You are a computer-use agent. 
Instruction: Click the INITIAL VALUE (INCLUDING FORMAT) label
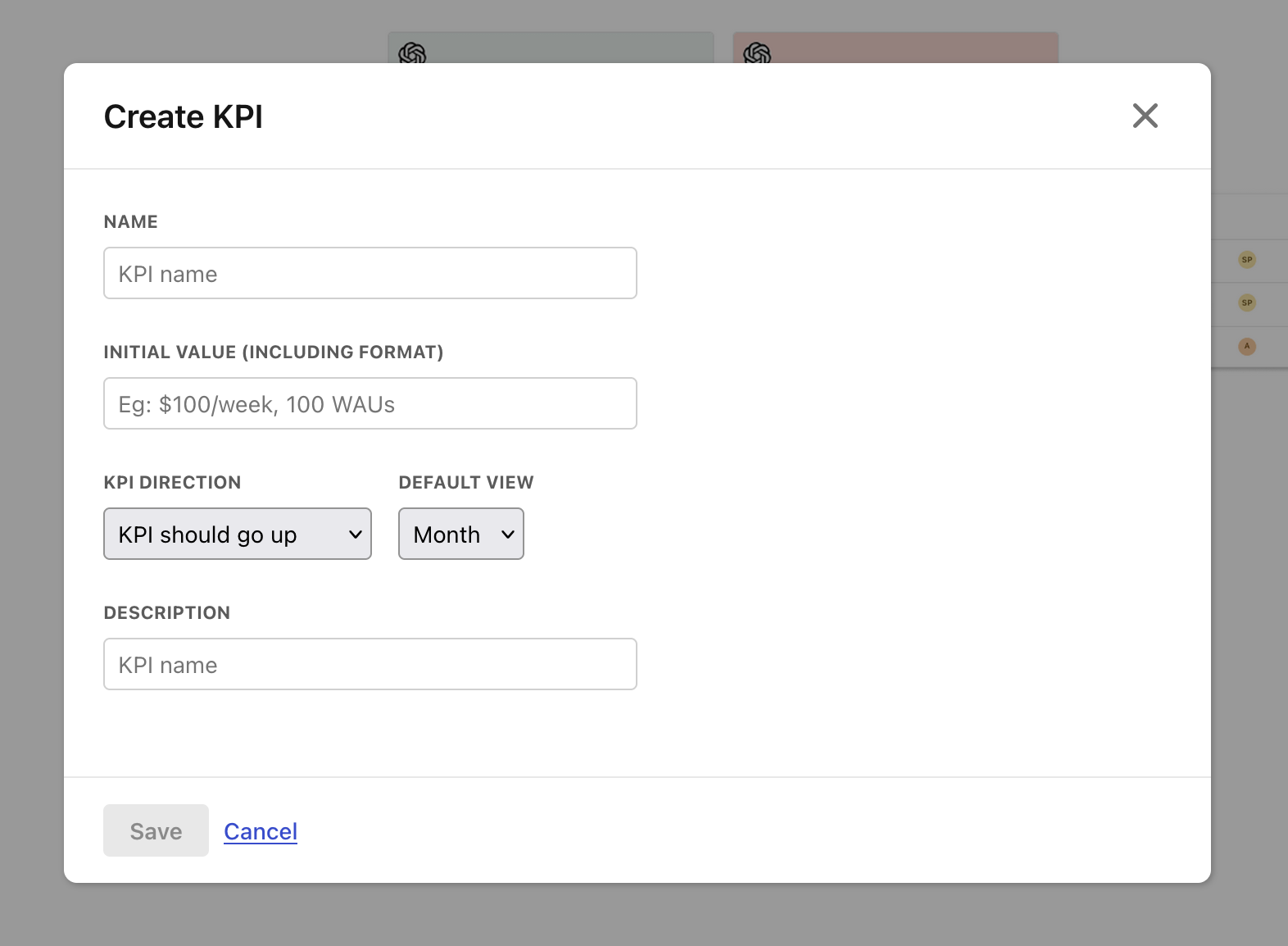[273, 352]
